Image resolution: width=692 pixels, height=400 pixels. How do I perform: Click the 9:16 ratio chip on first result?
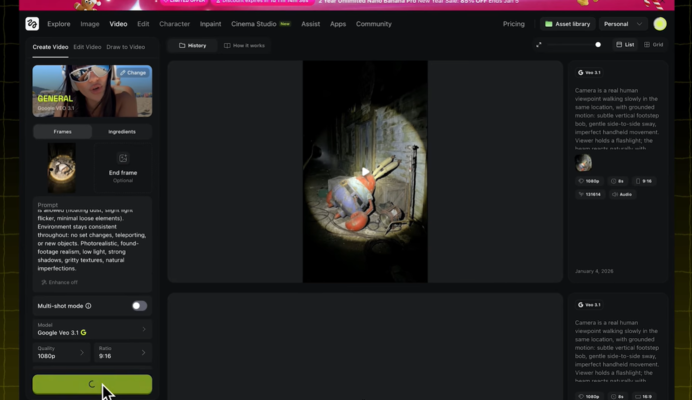click(x=643, y=181)
